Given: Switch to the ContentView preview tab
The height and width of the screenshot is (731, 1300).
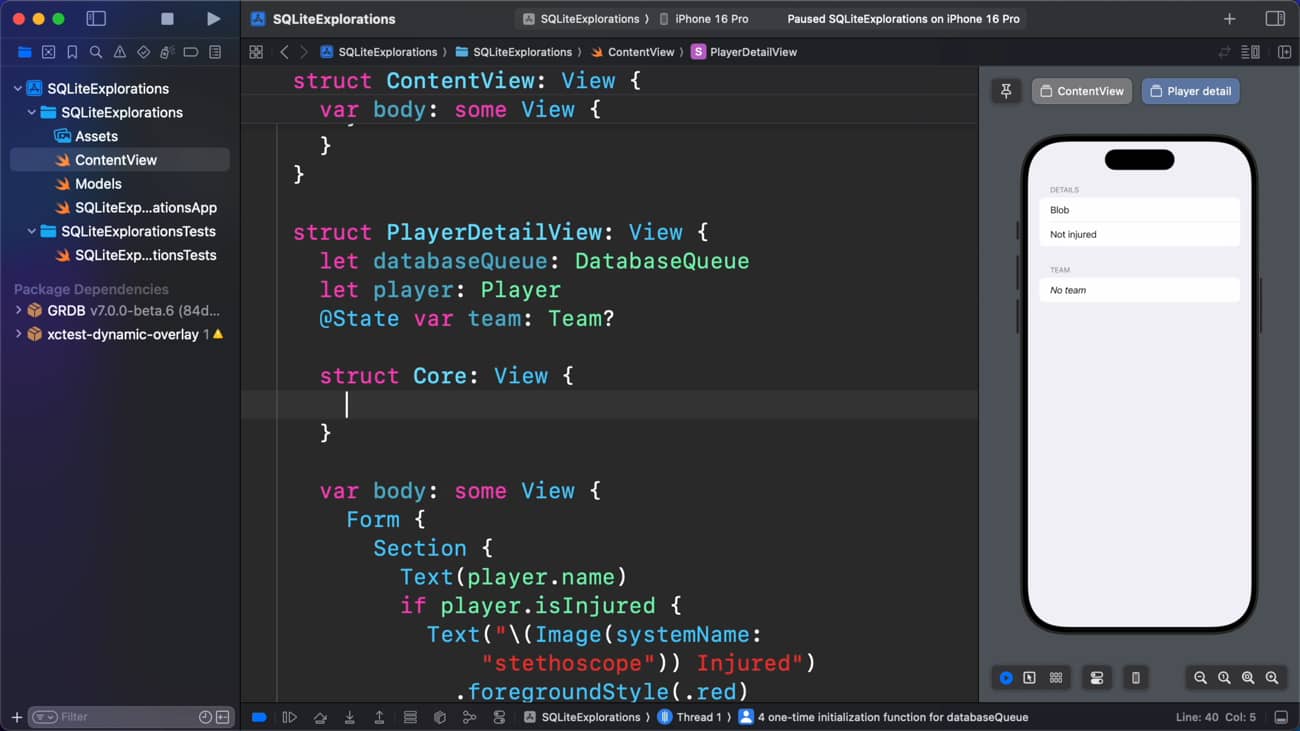Looking at the screenshot, I should point(1082,91).
